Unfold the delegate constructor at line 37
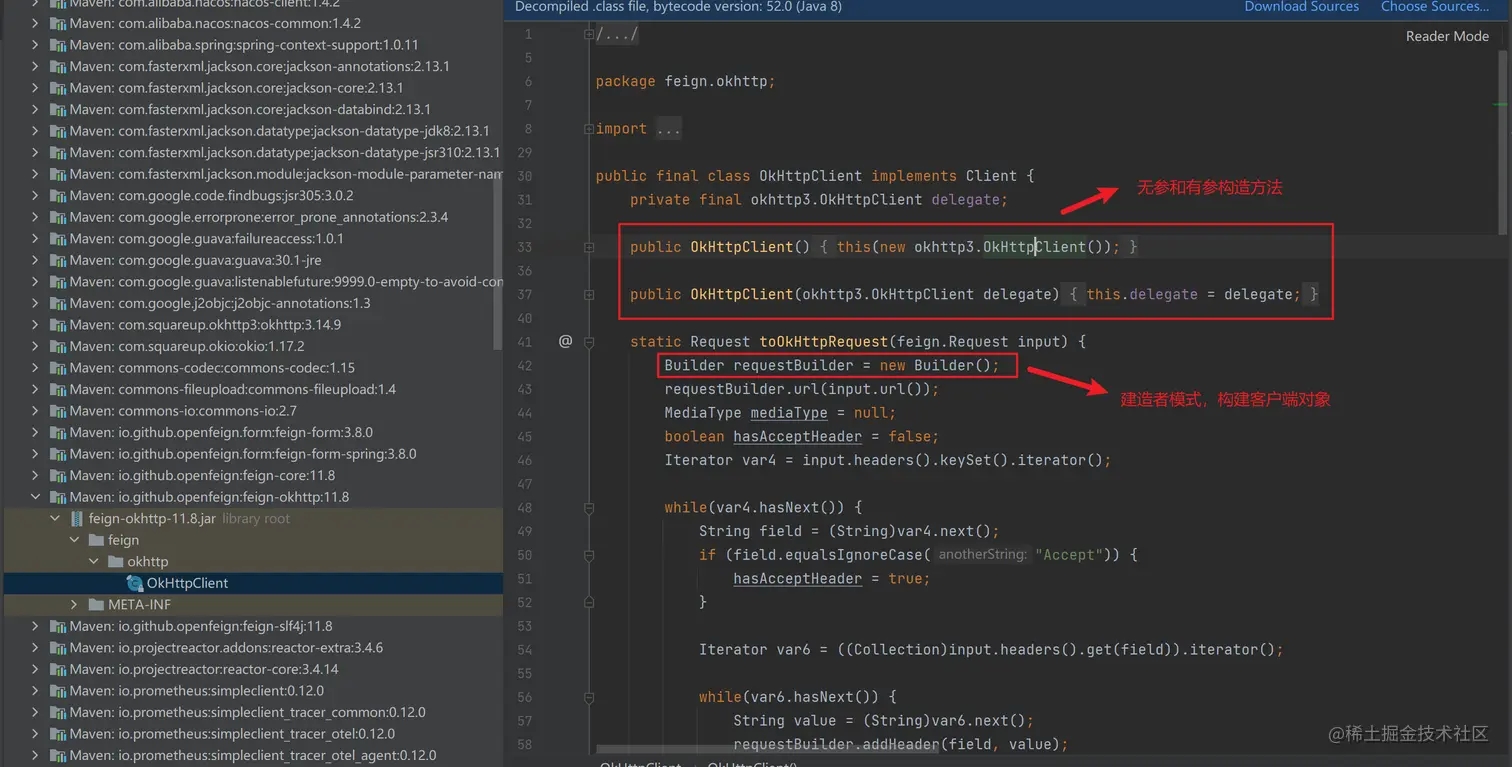The image size is (1512, 767). 590,294
